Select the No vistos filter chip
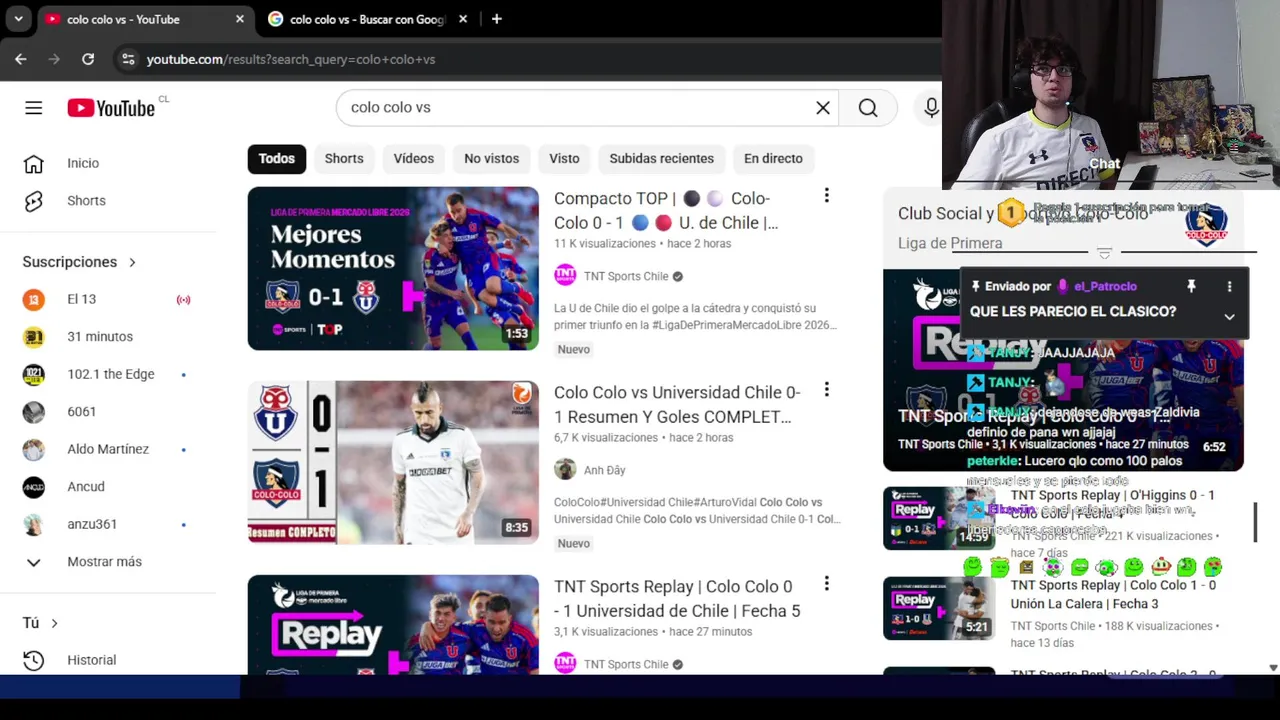 (x=492, y=159)
